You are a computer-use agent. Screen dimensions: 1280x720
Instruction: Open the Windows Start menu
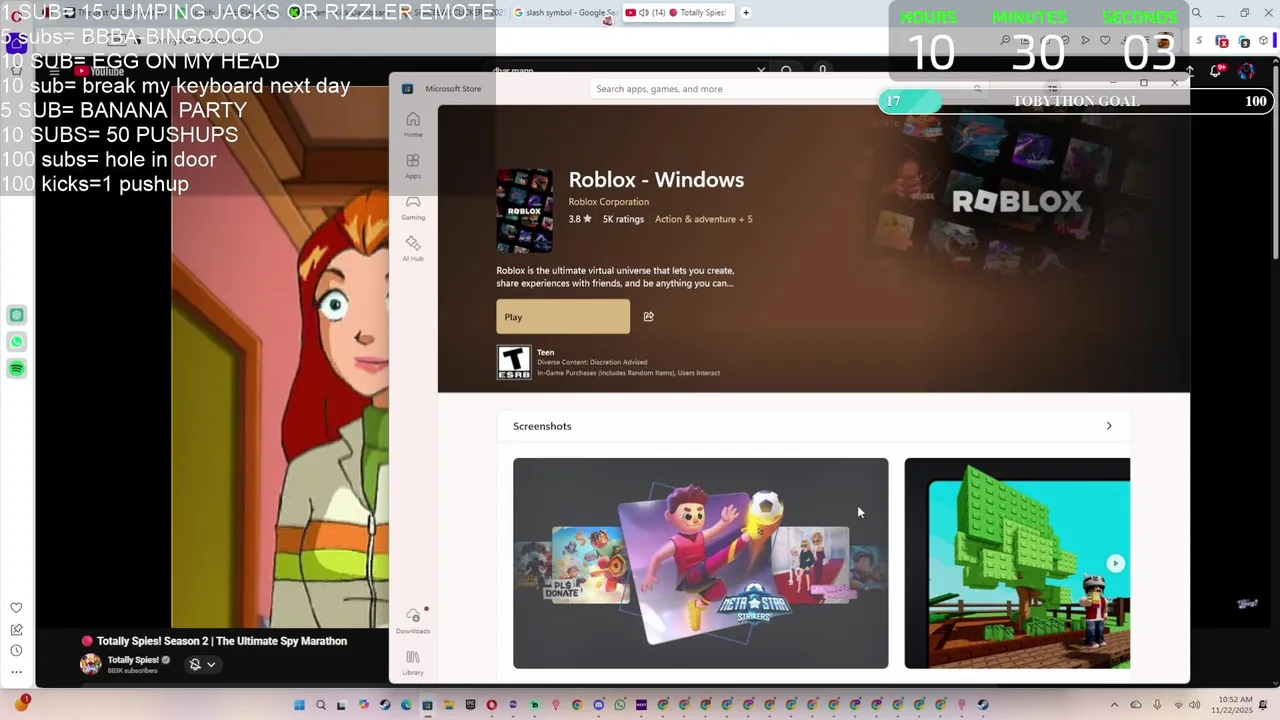(299, 705)
